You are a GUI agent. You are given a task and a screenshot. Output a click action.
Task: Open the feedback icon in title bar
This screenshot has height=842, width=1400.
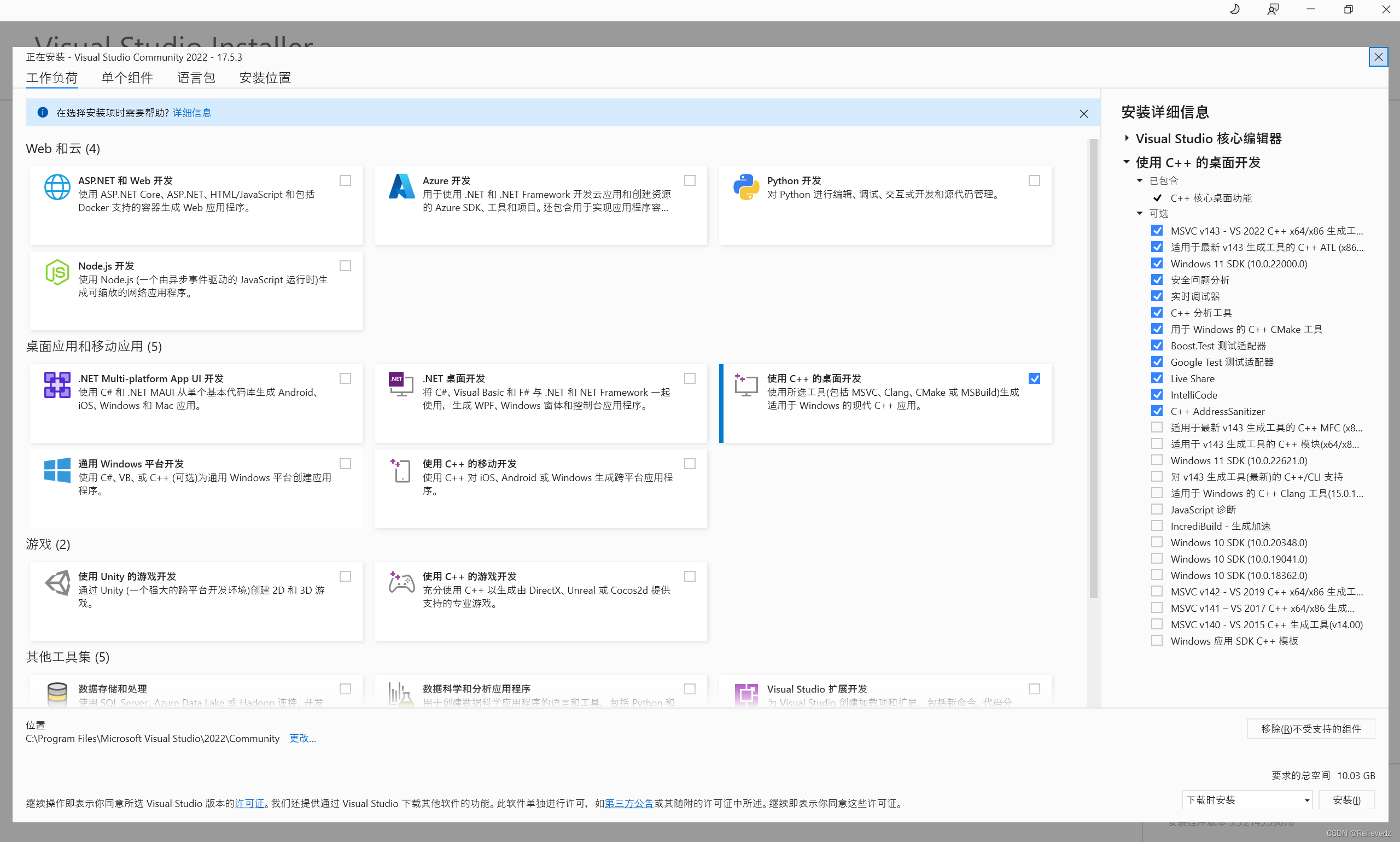[x=1273, y=9]
